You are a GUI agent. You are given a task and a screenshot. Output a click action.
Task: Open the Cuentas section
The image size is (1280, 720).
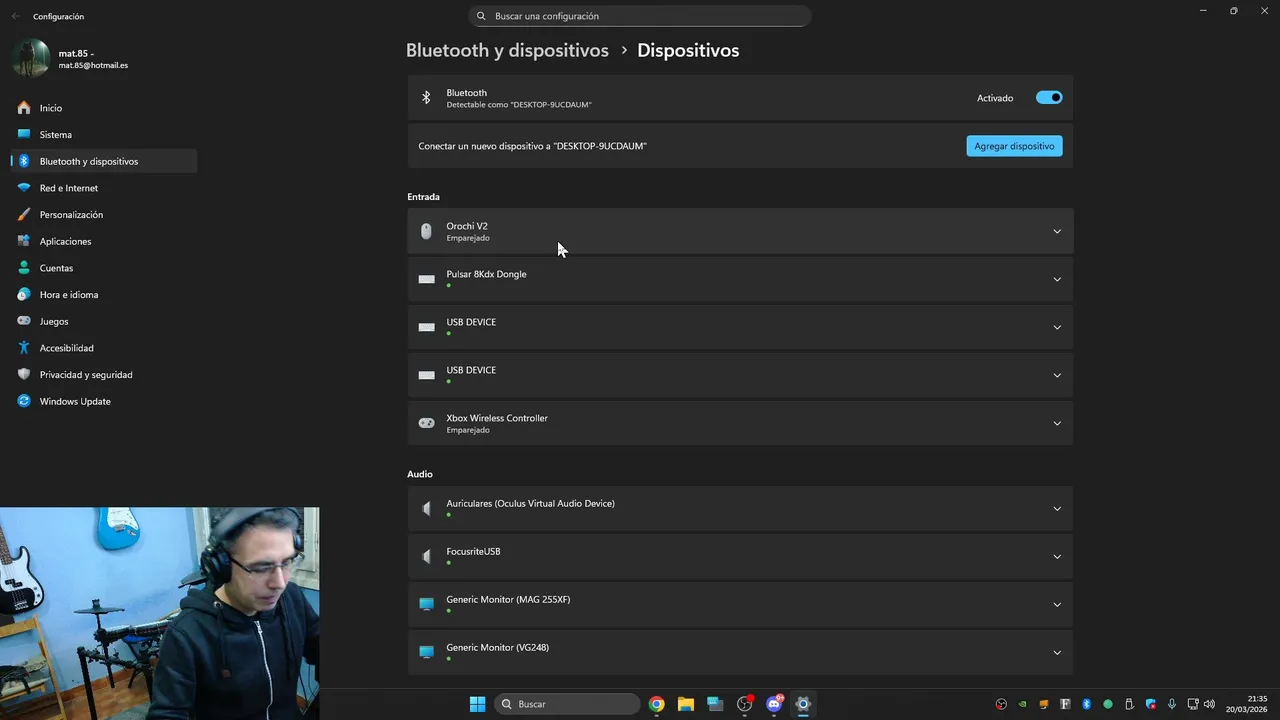pos(103,268)
